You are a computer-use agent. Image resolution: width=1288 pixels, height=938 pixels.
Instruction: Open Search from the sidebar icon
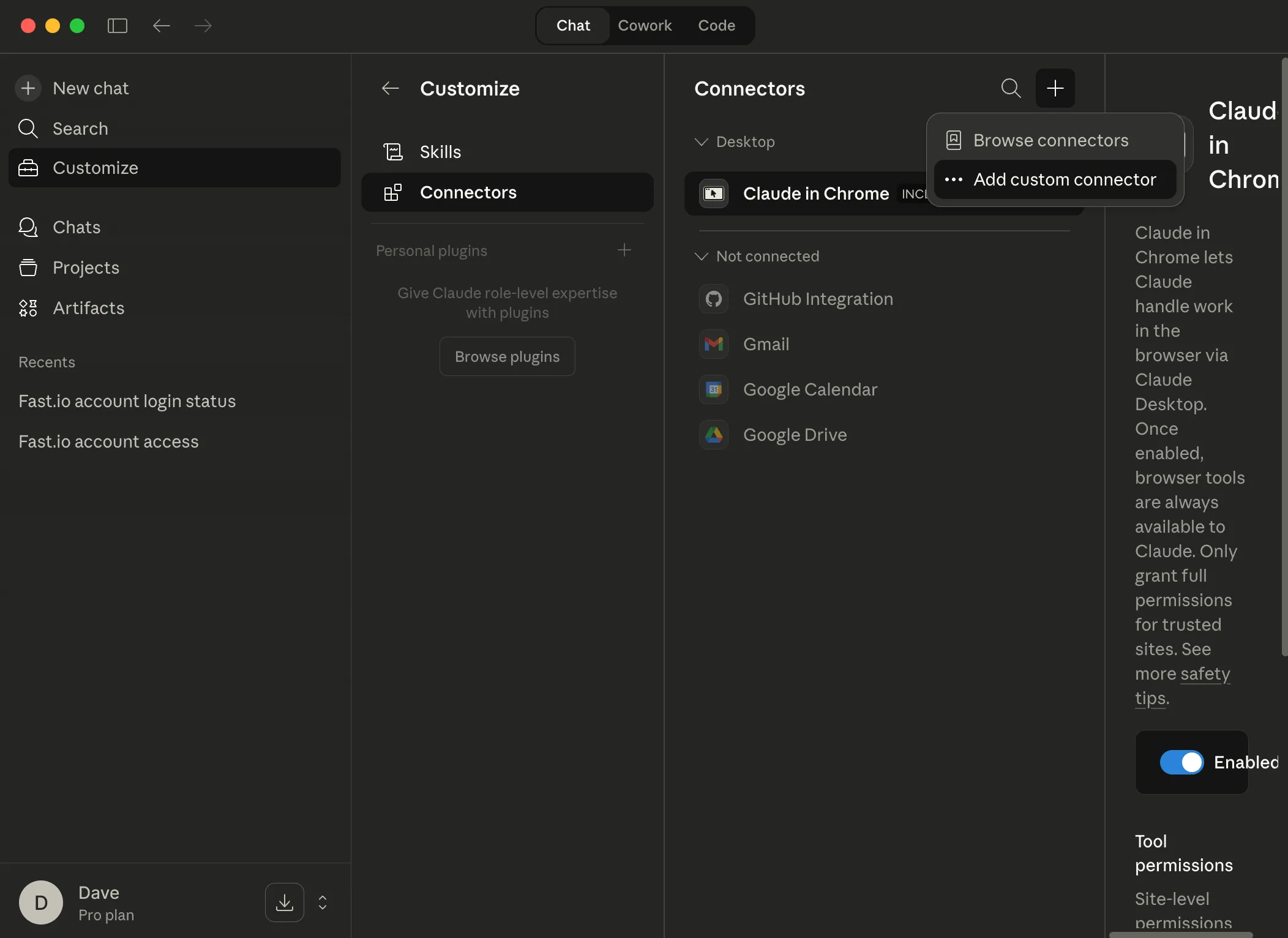pyautogui.click(x=28, y=129)
